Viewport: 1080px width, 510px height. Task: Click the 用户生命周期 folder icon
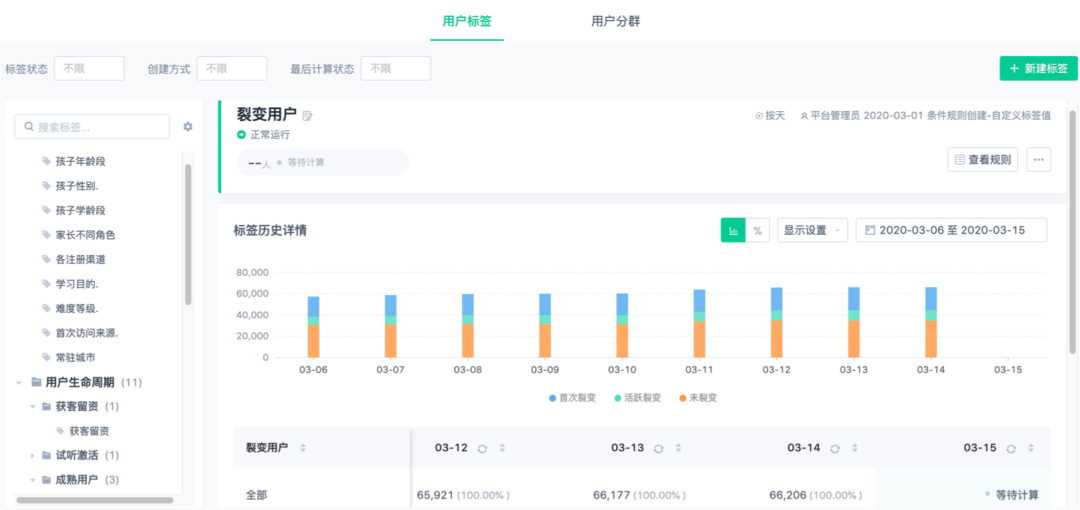[36, 382]
